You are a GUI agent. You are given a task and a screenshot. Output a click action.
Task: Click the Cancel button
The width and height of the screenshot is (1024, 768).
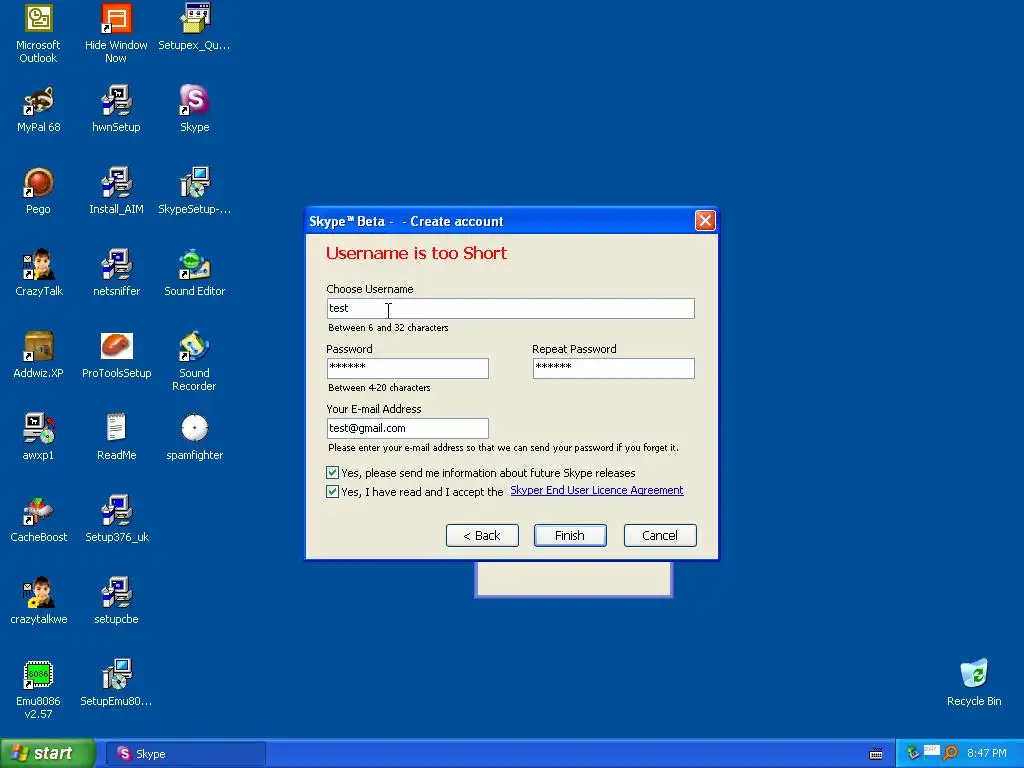coord(660,536)
